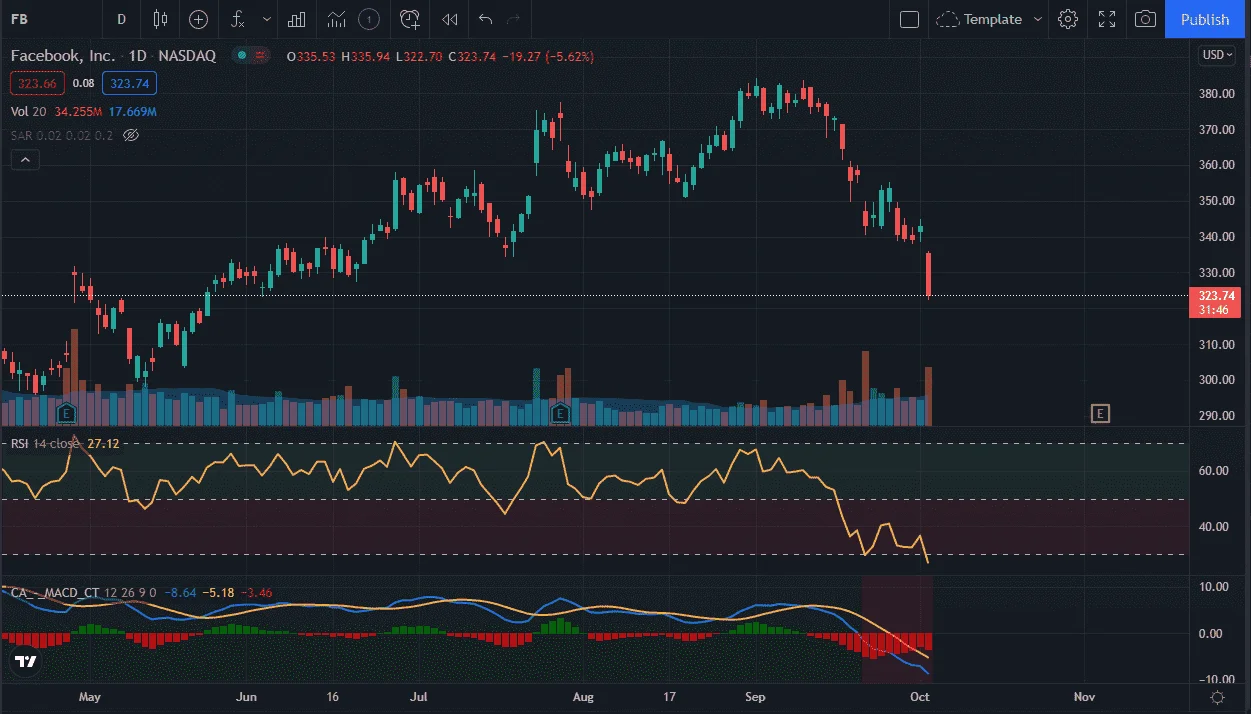Screen dimensions: 1251x714
Task: Expand the favorite indicators dropdown arrow
Action: [x=266, y=19]
